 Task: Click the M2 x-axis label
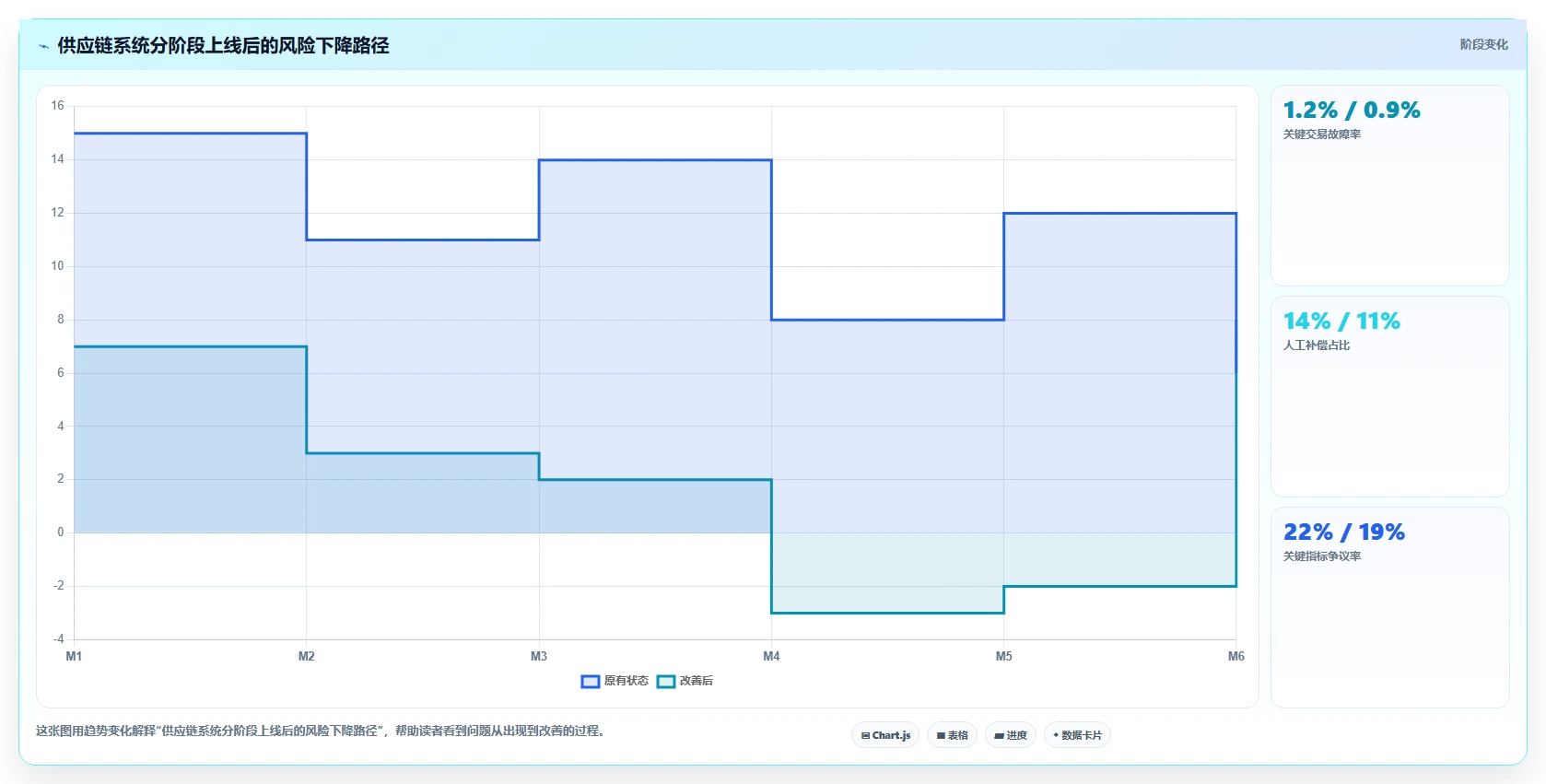click(x=307, y=656)
